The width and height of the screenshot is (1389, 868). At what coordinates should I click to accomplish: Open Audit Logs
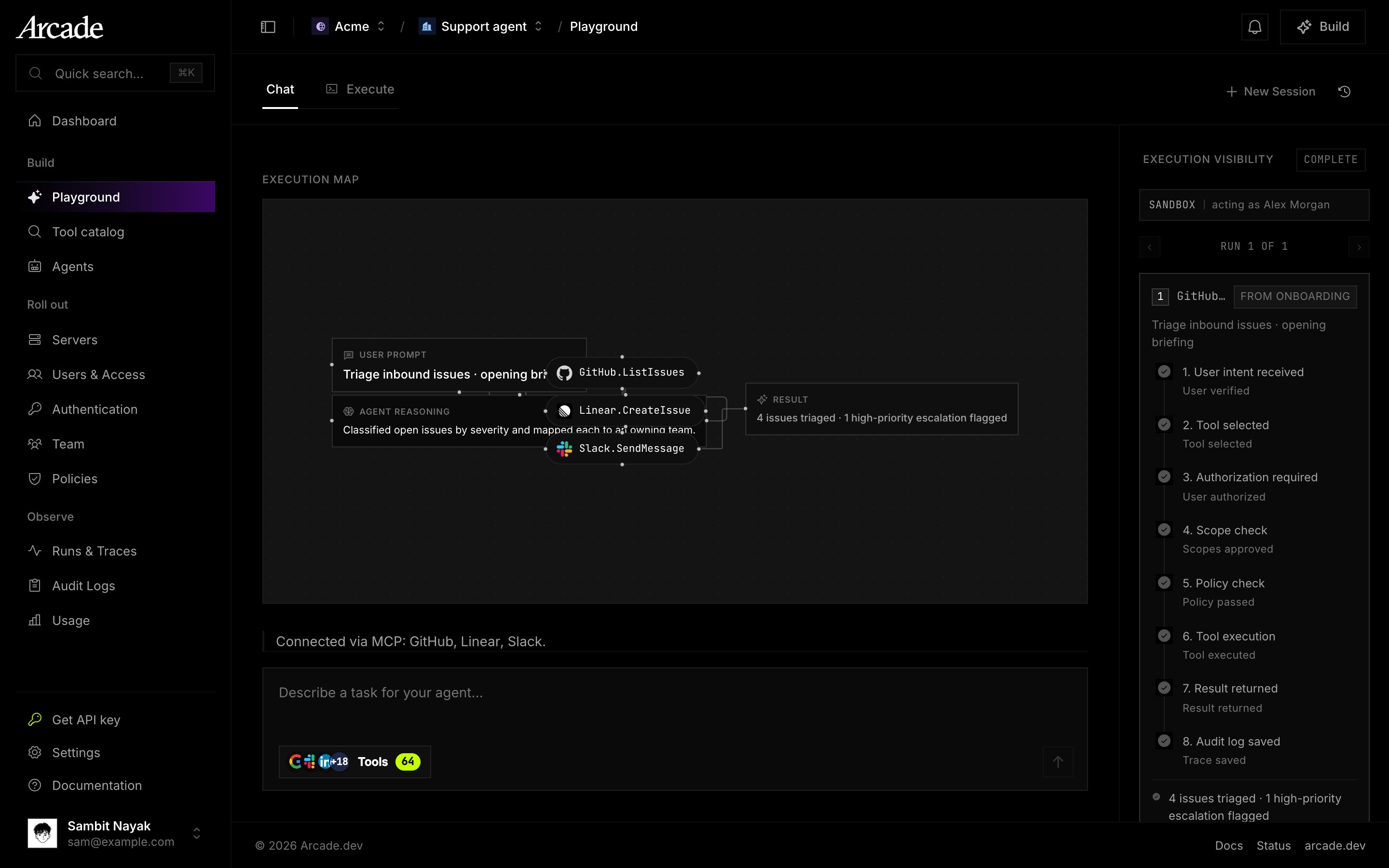tap(115, 586)
